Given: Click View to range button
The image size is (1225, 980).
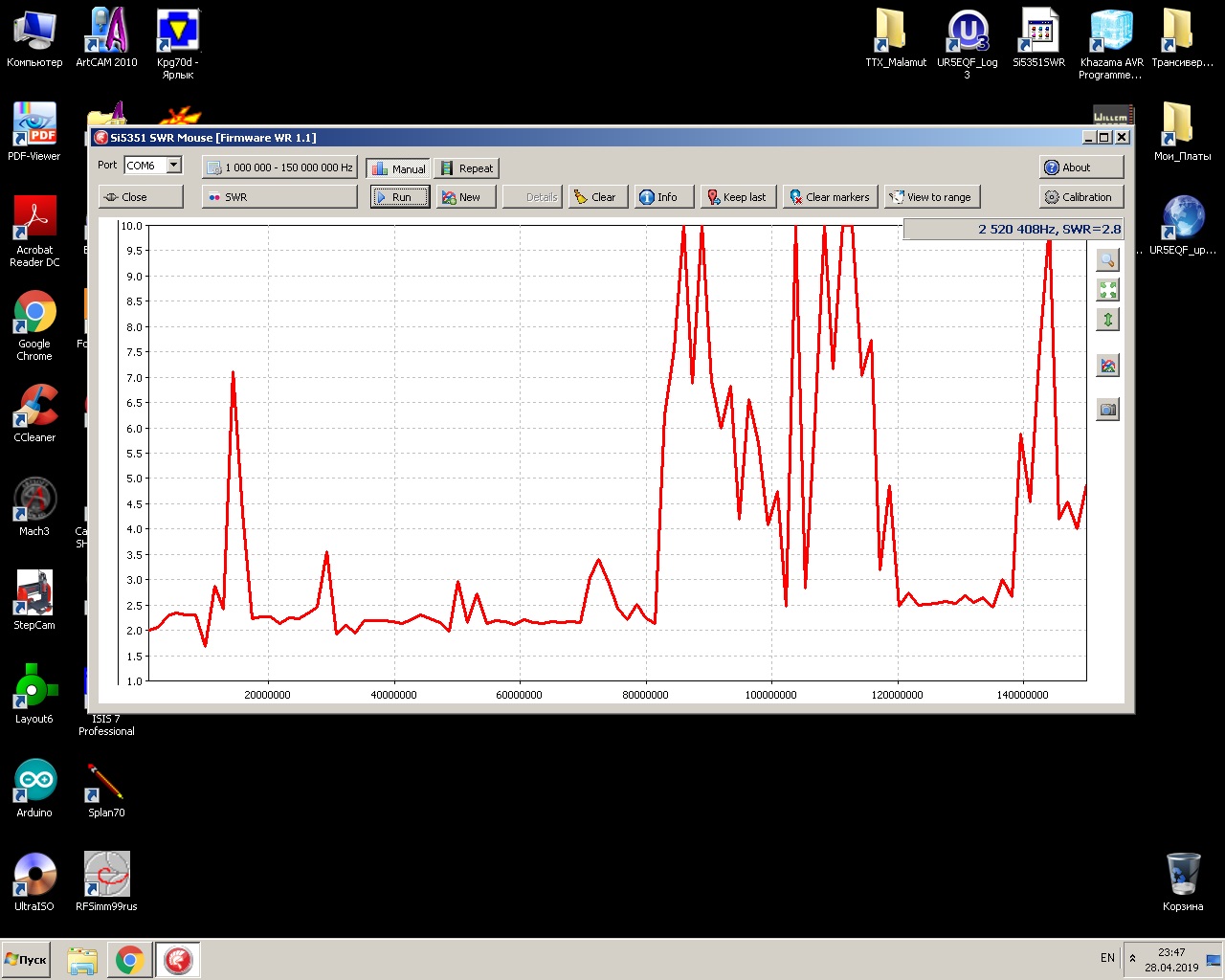Looking at the screenshot, I should click(931, 197).
